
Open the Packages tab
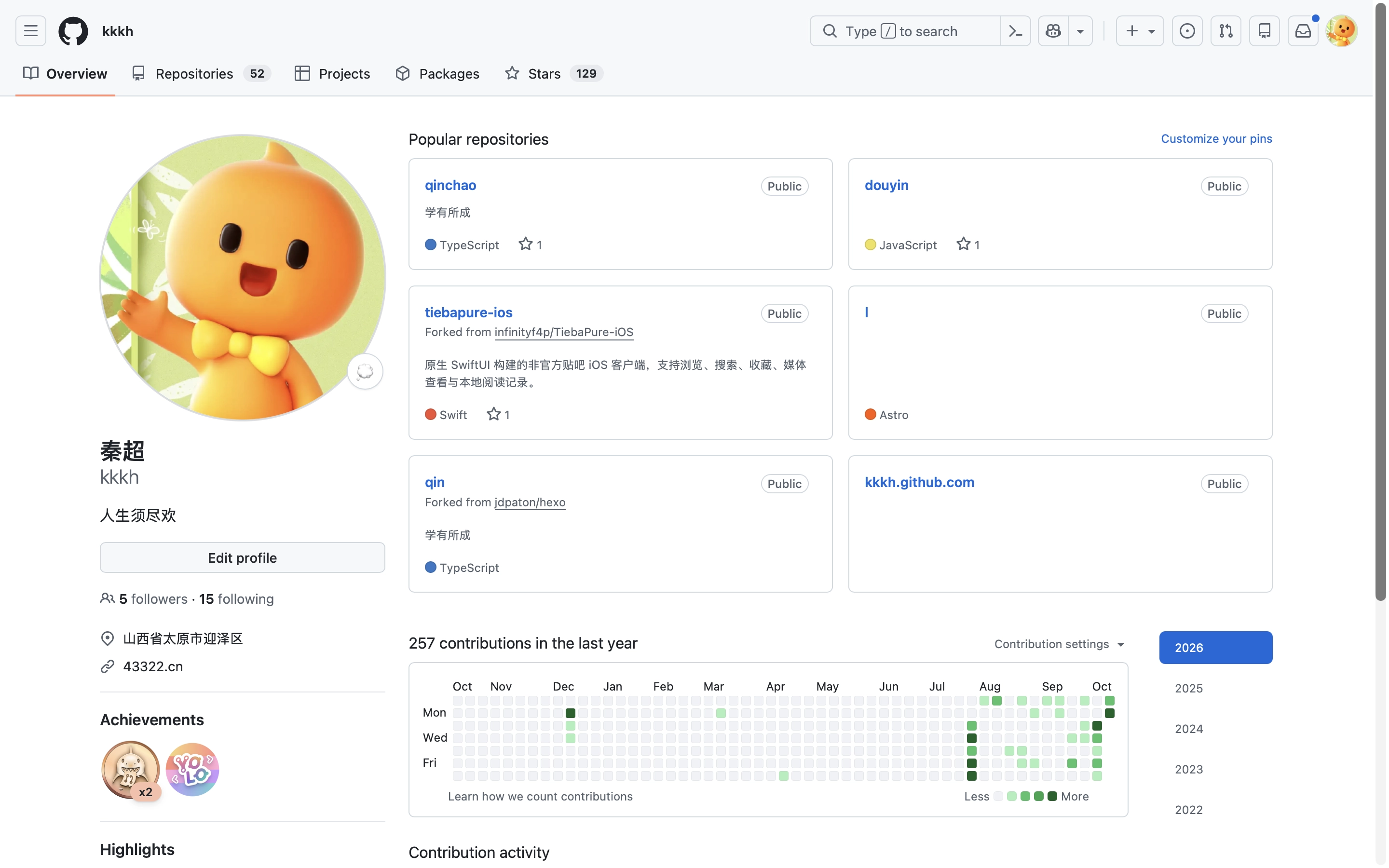pyautogui.click(x=437, y=73)
